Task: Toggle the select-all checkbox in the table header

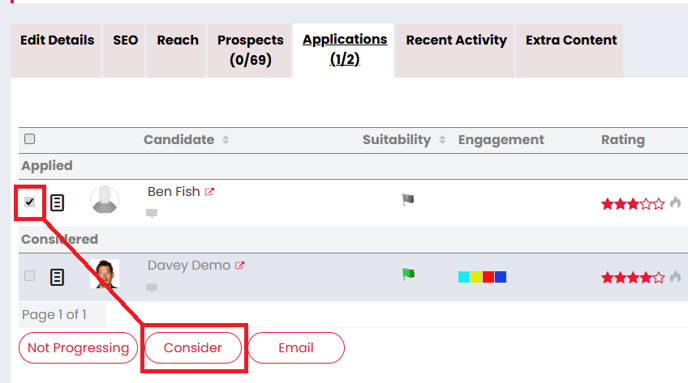Action: tap(29, 139)
